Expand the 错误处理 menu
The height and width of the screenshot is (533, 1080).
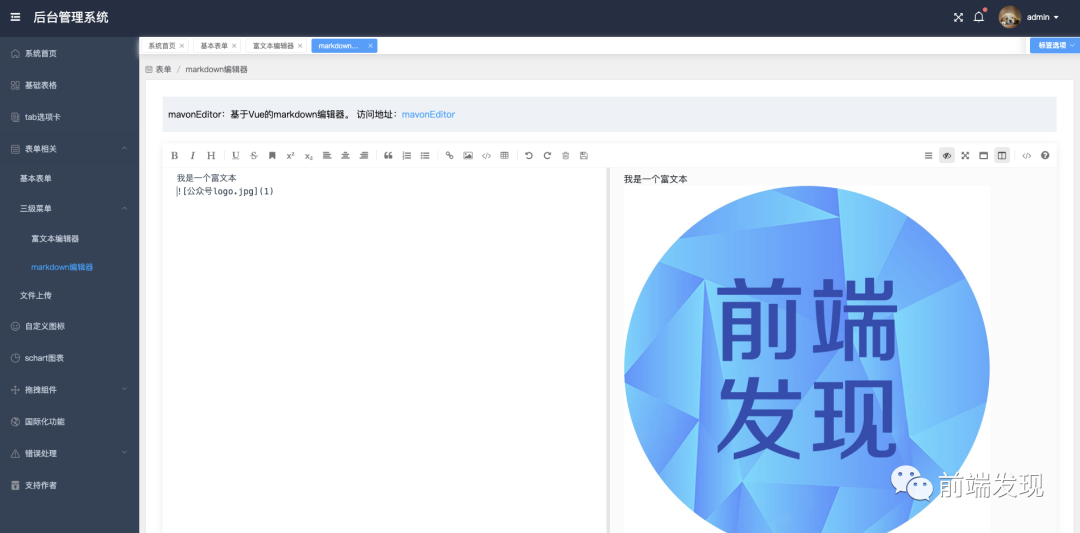pos(69,453)
